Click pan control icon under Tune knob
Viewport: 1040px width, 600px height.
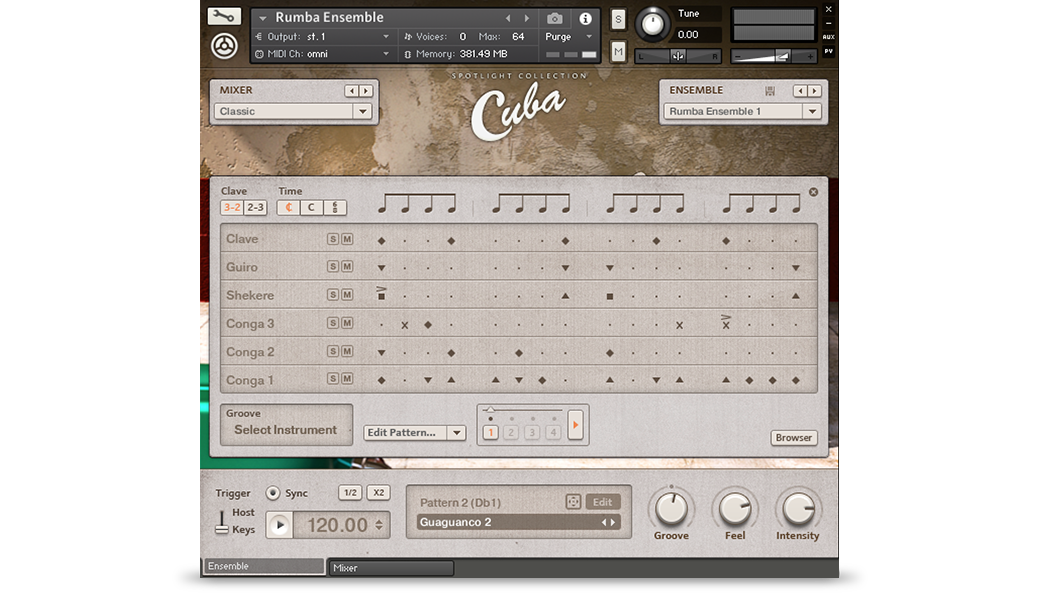point(678,56)
